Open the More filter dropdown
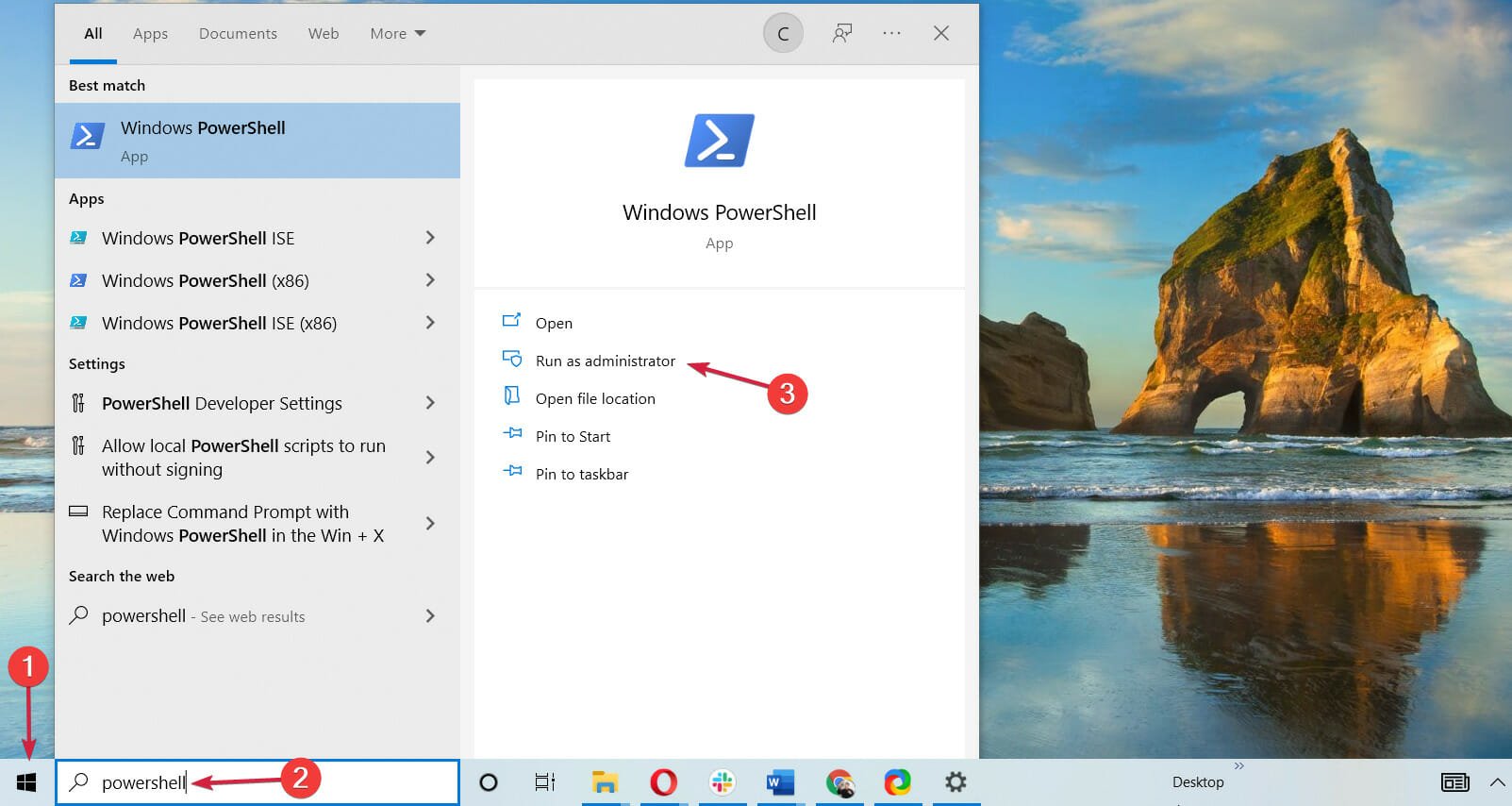1512x806 pixels. coord(398,34)
